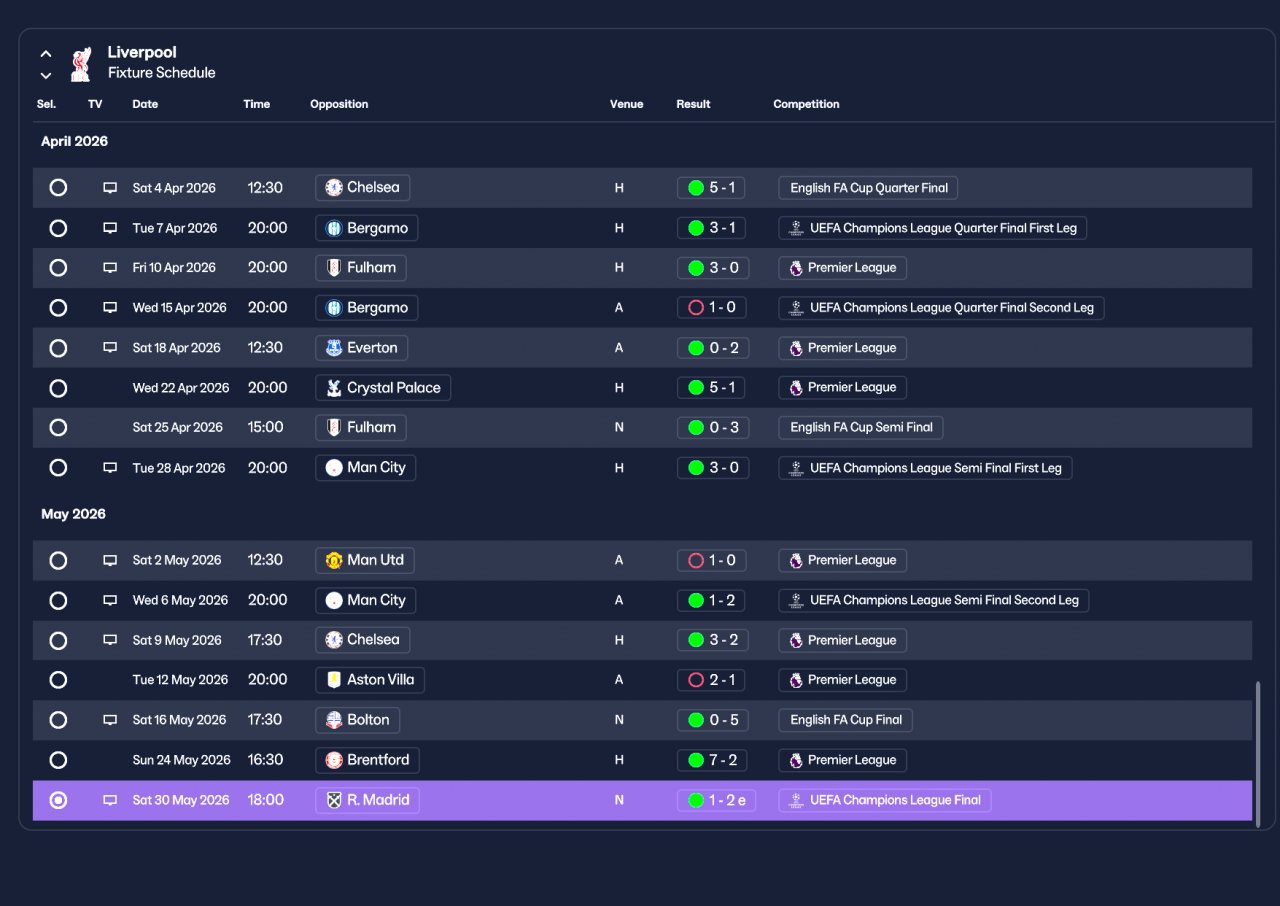
Task: Click the green result dot for Brentford 7-2
Action: pyautogui.click(x=696, y=760)
